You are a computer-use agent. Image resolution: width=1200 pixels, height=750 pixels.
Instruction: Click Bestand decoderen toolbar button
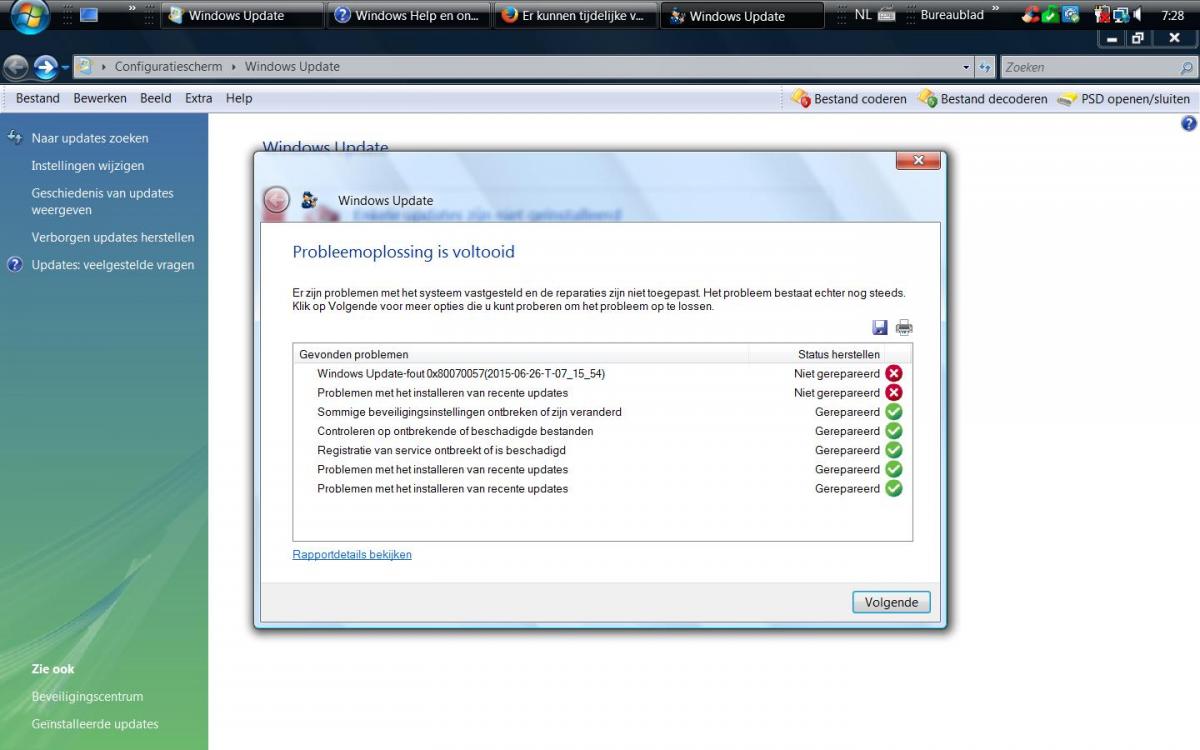pyautogui.click(x=983, y=99)
